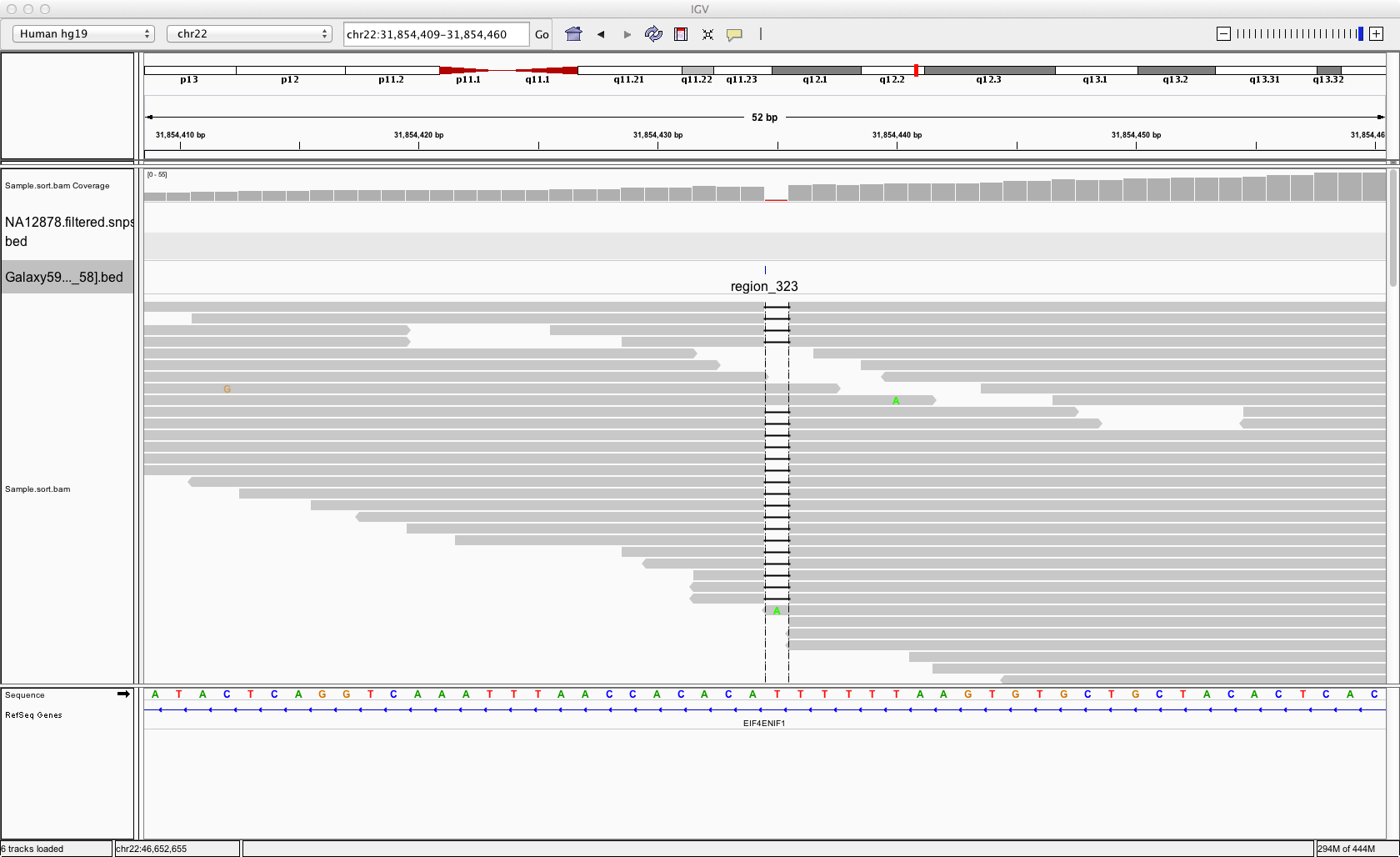Toggle the center ruler line button
Viewport: 1400px width, 857px height.
click(x=761, y=34)
